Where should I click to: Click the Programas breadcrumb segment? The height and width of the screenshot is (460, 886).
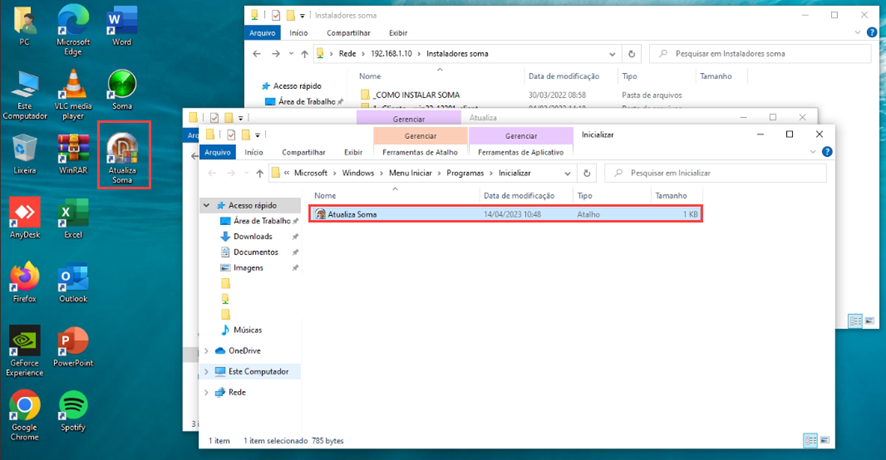[465, 173]
